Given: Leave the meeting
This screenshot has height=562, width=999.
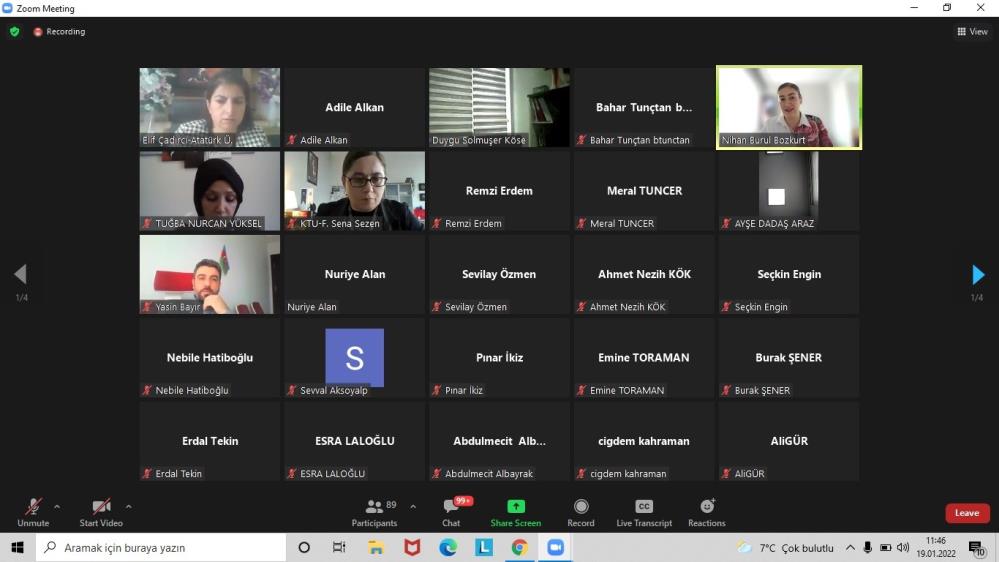Looking at the screenshot, I should point(967,513).
